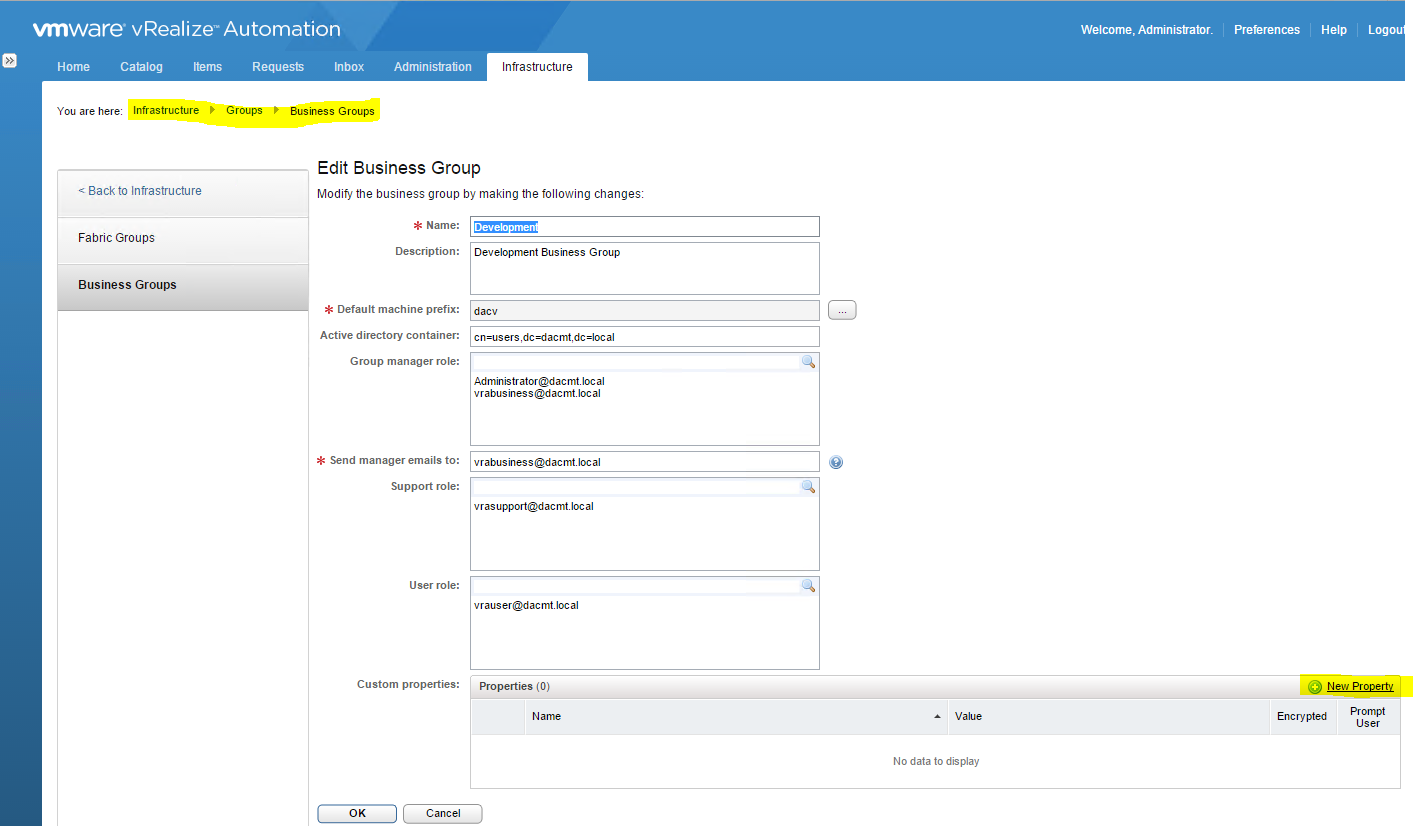Select the Infrastructure tab
The width and height of the screenshot is (1413, 826).
tap(538, 67)
